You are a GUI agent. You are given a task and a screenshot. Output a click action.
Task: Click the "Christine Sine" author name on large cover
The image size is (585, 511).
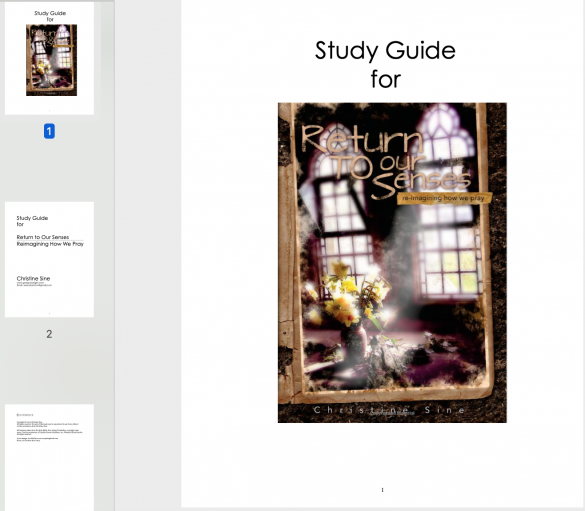[x=390, y=410]
